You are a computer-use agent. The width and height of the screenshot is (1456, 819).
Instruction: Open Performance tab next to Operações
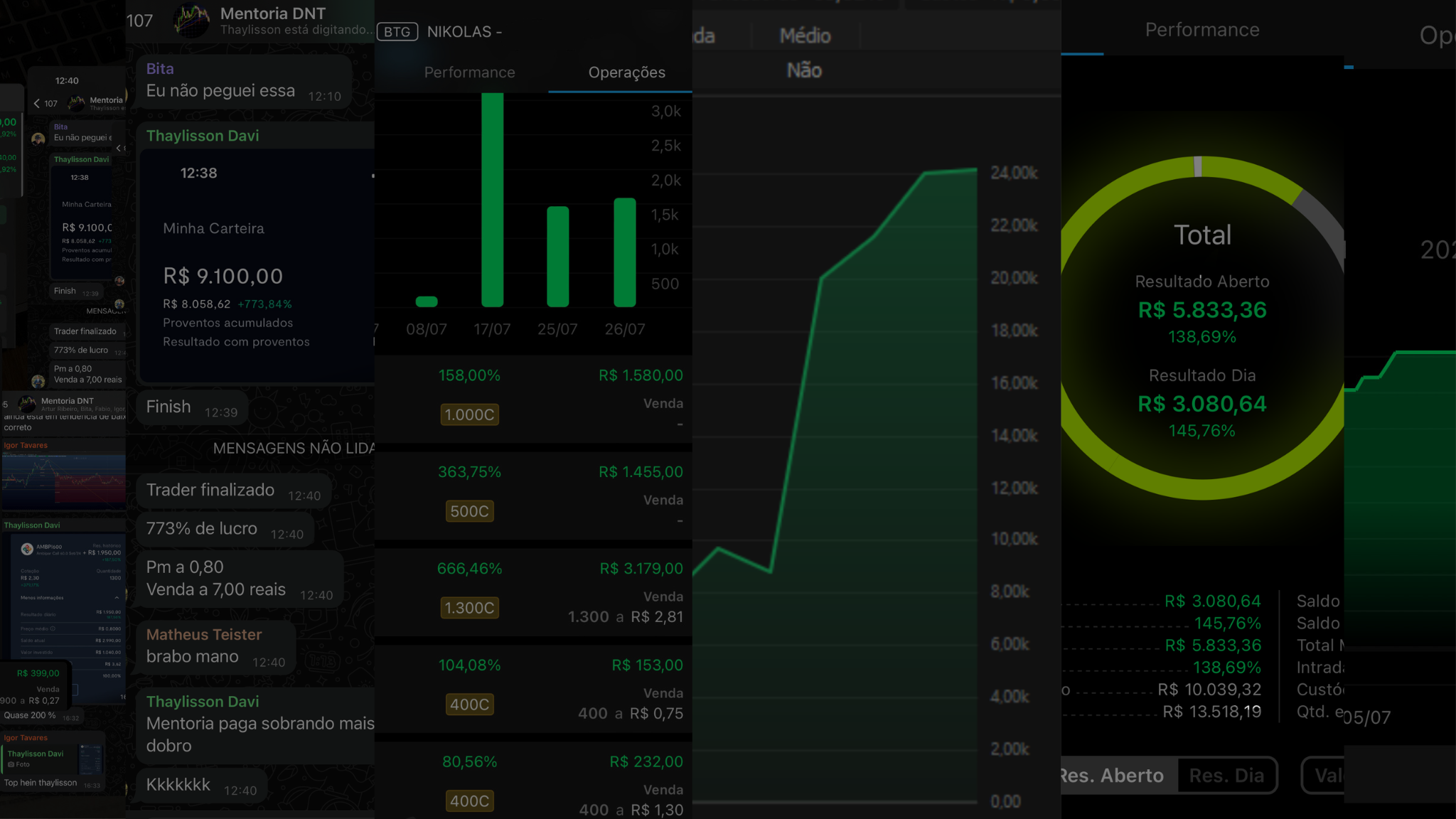[x=469, y=73]
